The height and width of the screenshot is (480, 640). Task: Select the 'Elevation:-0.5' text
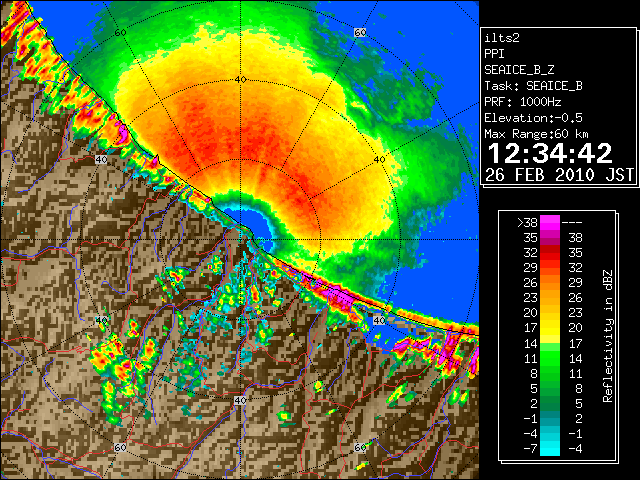pos(533,118)
